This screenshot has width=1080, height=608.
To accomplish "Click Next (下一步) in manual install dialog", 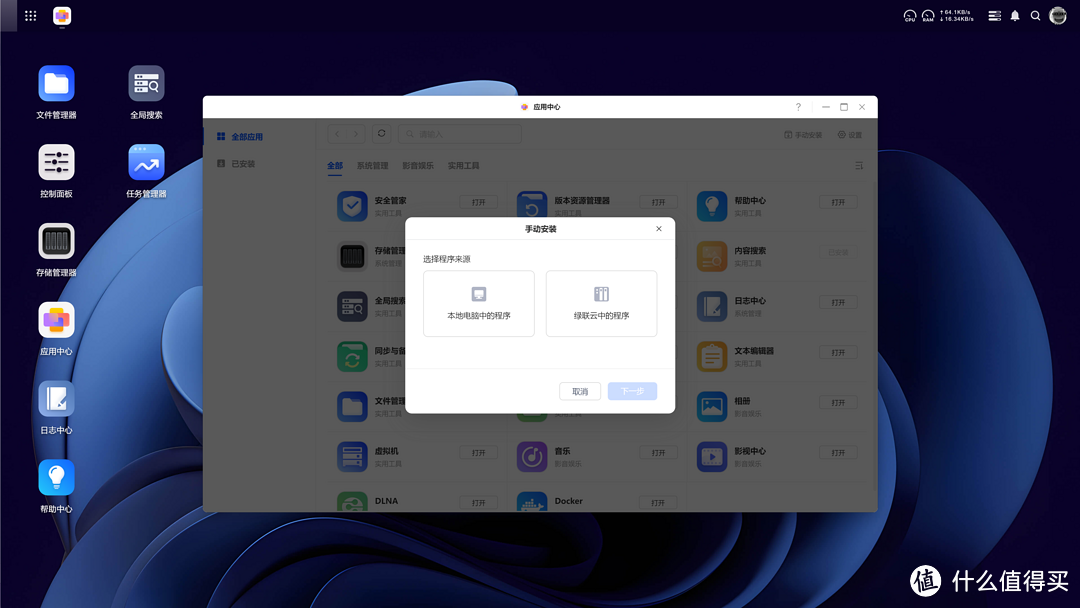I will (632, 391).
